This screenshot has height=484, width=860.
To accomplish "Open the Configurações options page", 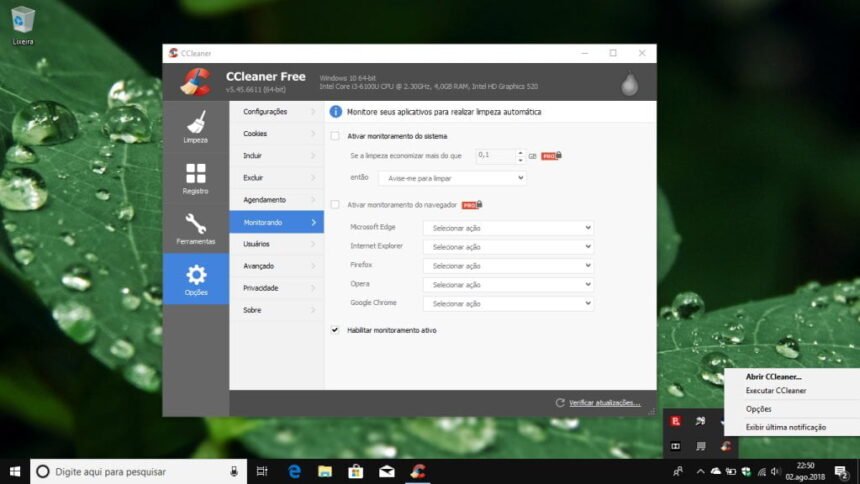I will tap(276, 111).
